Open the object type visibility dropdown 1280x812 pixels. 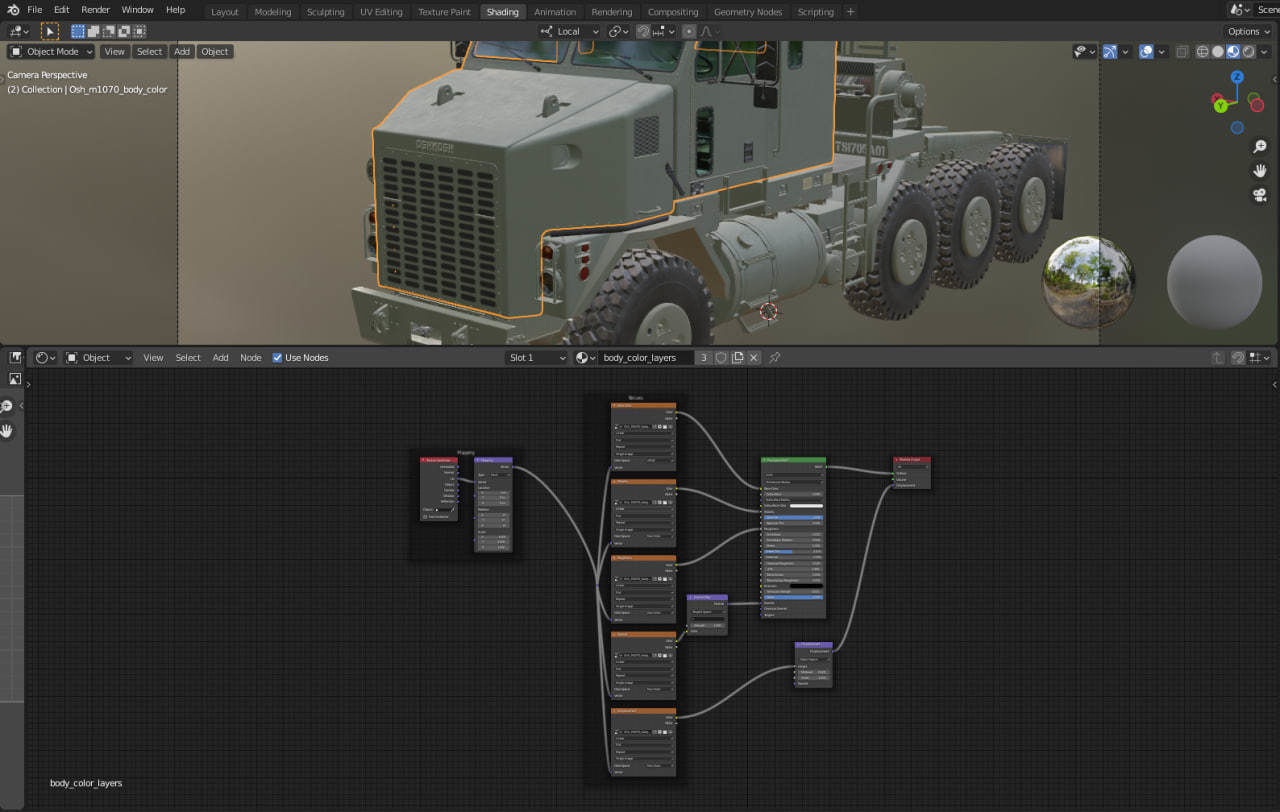(x=1084, y=51)
